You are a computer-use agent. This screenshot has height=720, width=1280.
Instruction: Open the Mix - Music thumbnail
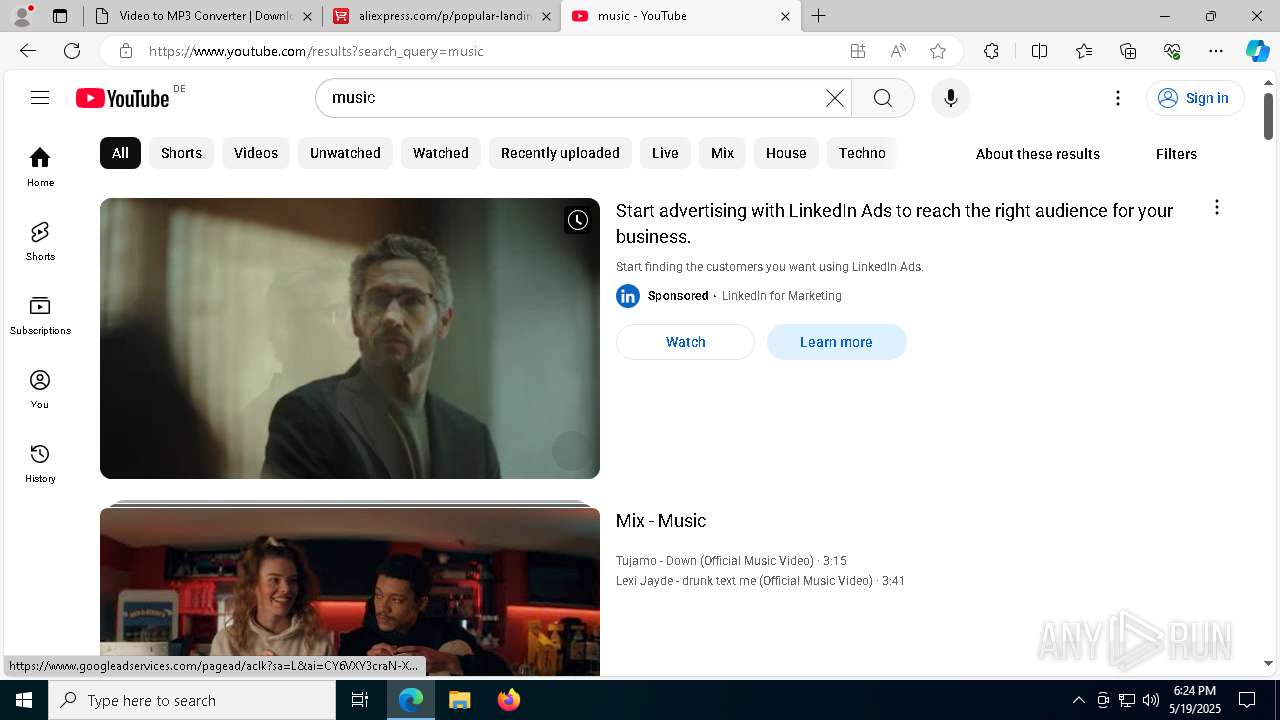[350, 591]
